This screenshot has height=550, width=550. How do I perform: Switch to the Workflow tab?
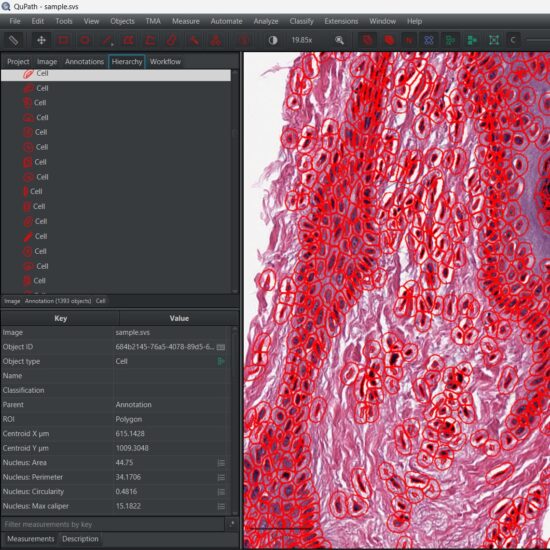[x=165, y=62]
